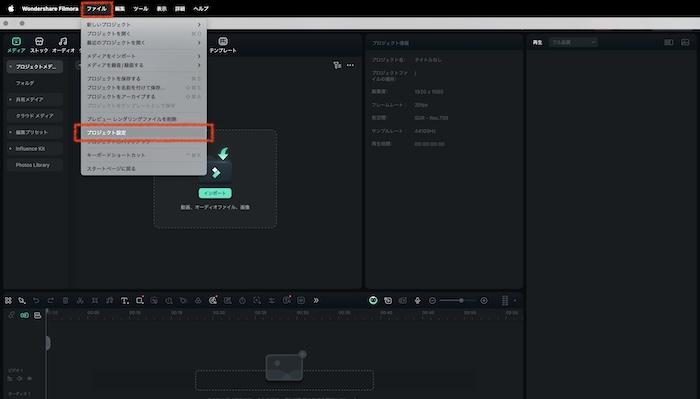Open the 新しいプロジェクト submenu arrow

point(199,25)
